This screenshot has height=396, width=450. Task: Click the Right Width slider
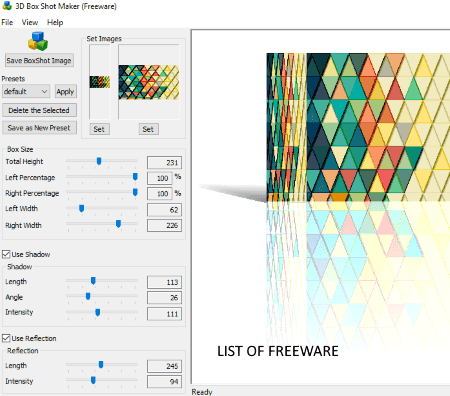click(x=102, y=224)
